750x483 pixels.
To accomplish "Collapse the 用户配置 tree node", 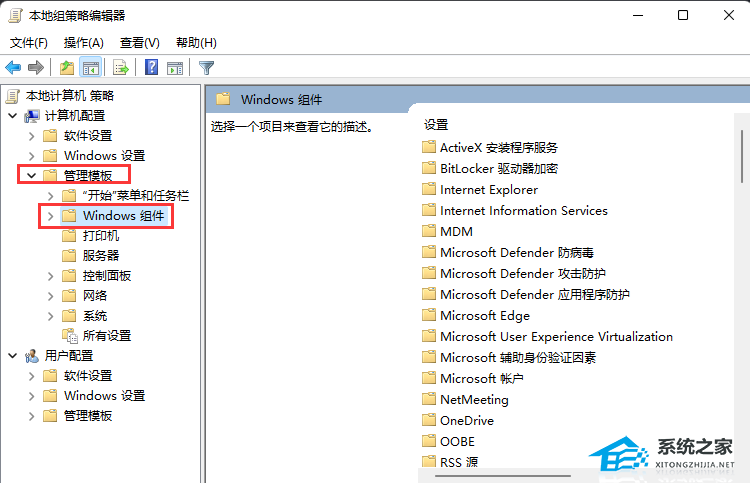I will 13,356.
